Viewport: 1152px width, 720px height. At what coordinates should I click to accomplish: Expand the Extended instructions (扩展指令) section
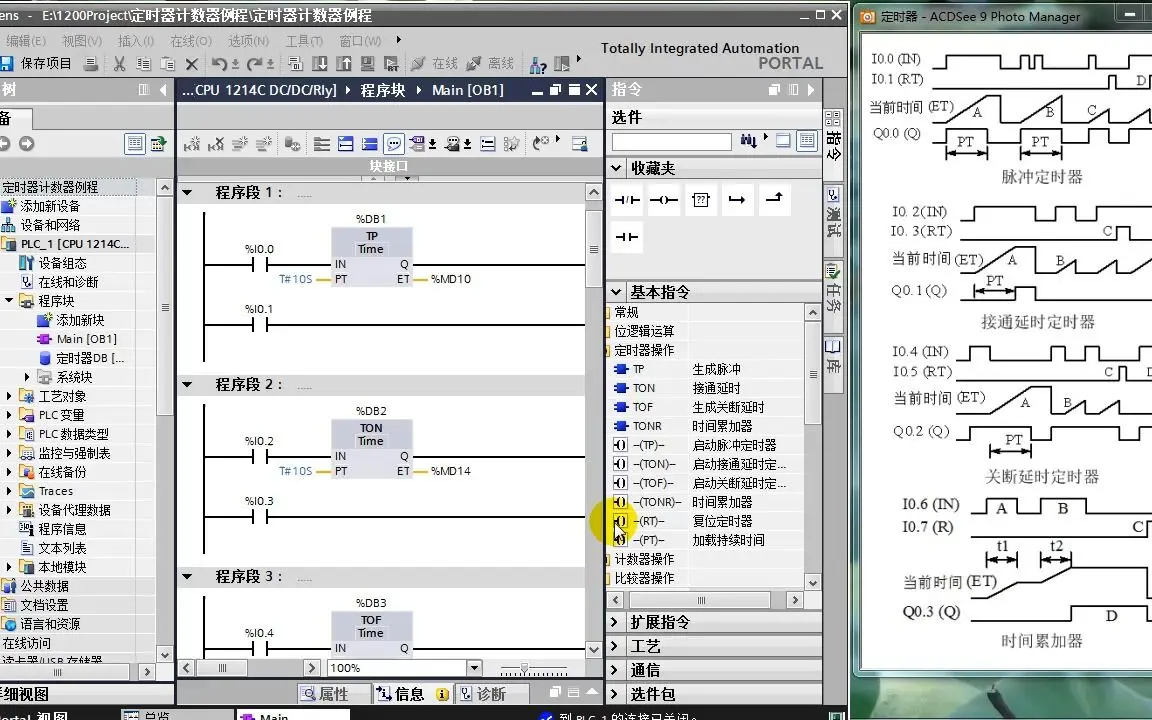click(x=614, y=622)
